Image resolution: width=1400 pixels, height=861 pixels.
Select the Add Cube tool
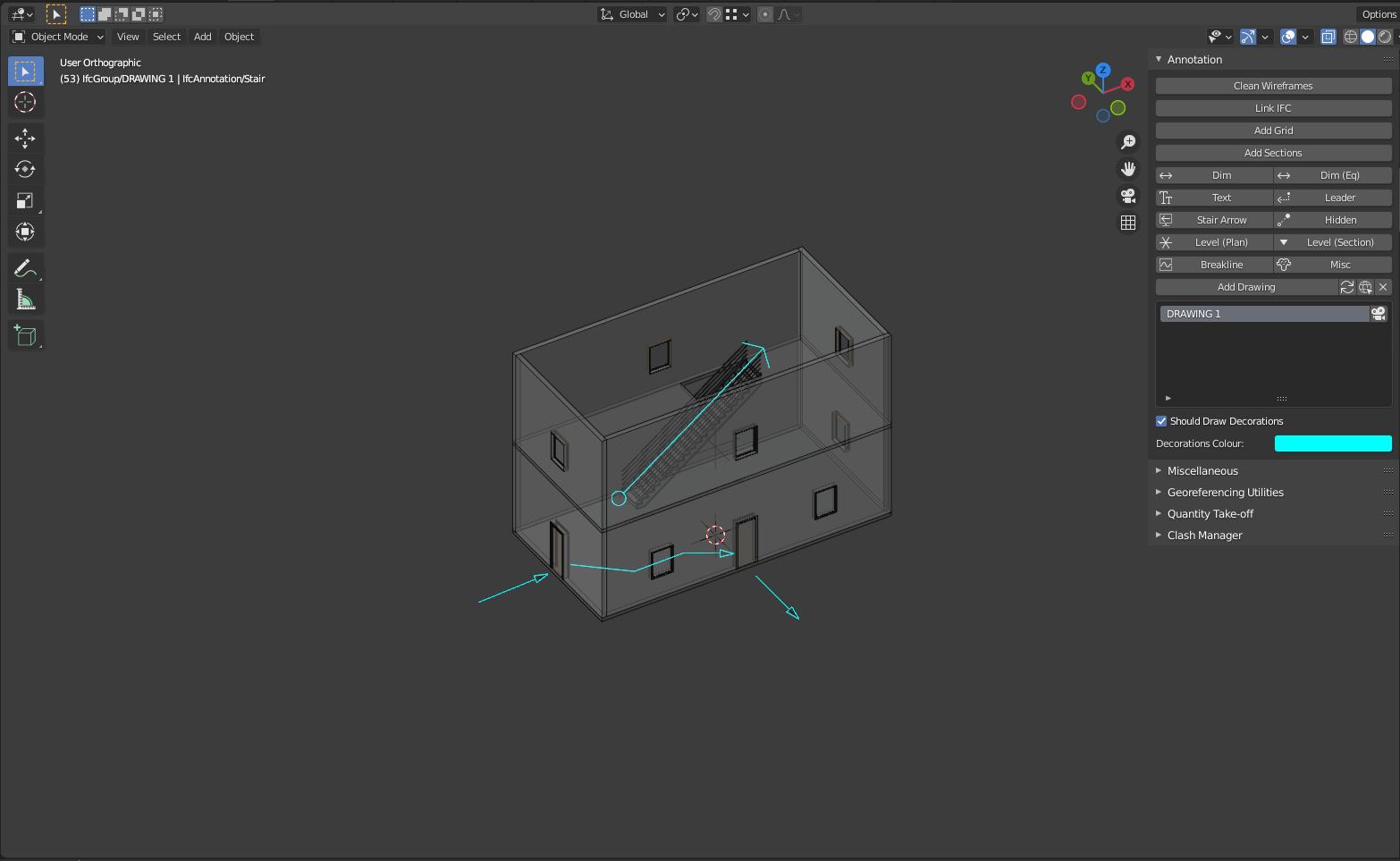point(25,335)
